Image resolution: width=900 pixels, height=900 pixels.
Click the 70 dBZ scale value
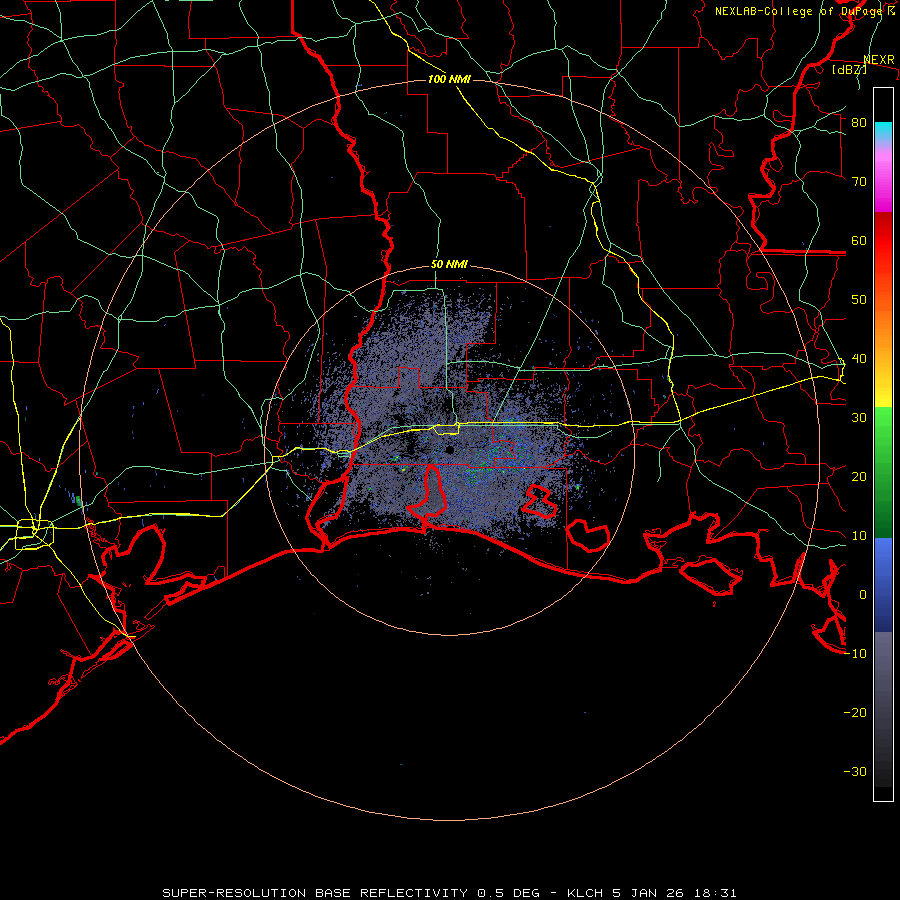pos(859,181)
